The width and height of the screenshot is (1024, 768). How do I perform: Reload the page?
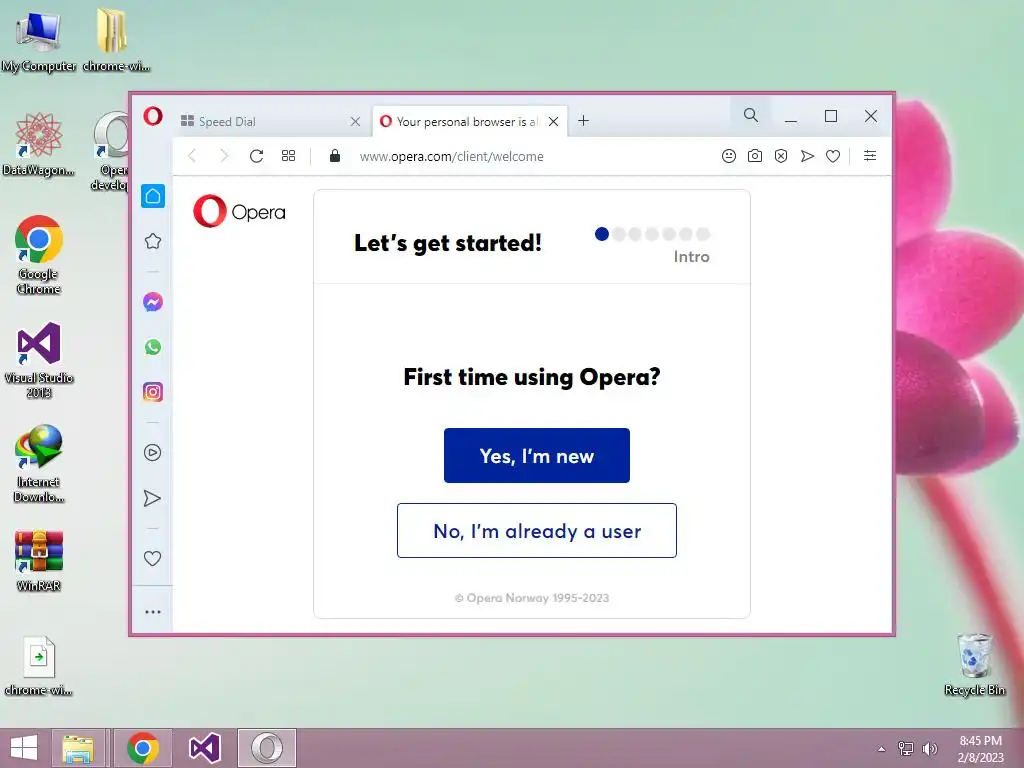coord(256,155)
